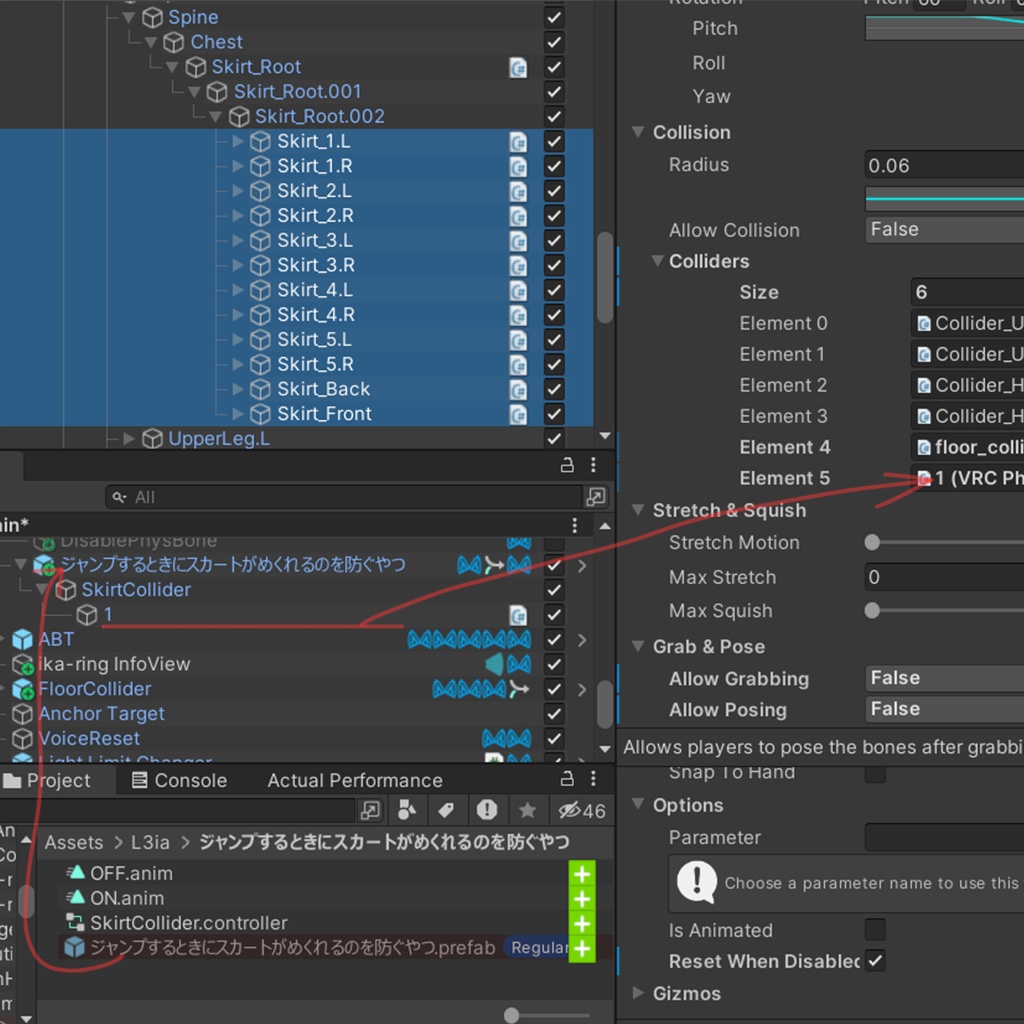Switch to the Actual Performance tab

point(355,780)
